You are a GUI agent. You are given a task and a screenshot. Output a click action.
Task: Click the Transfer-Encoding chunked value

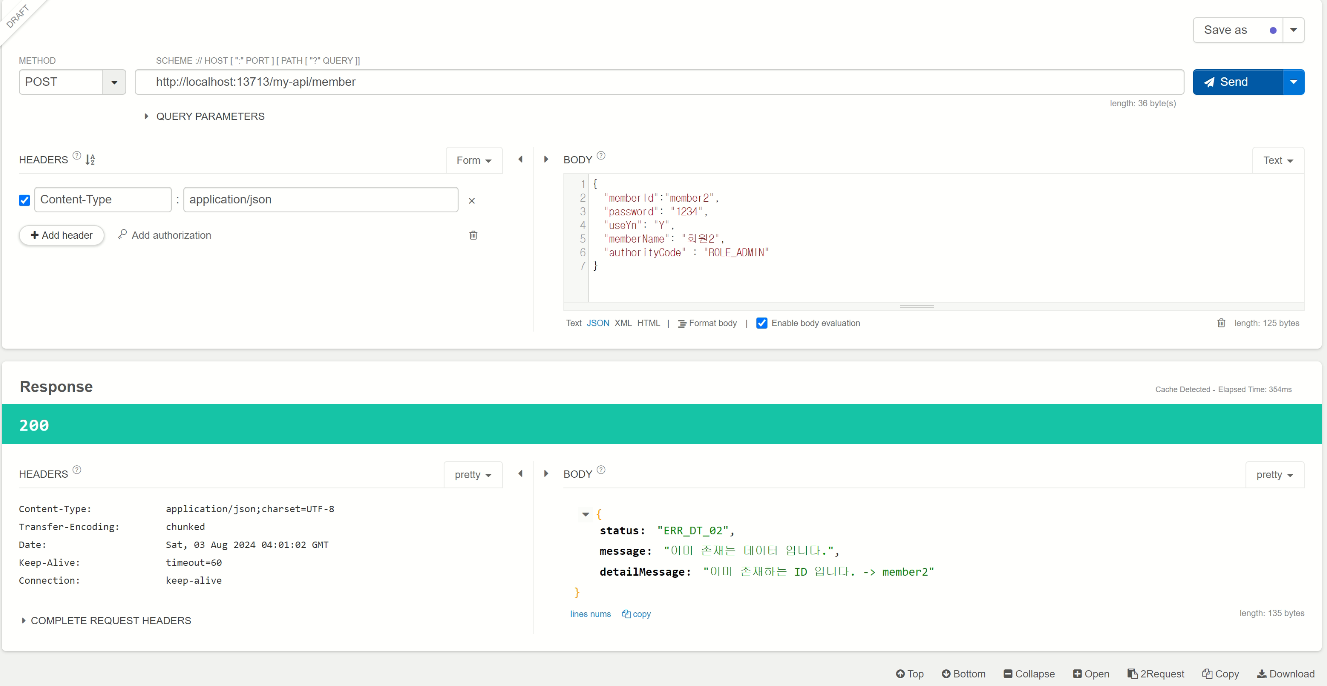pos(185,527)
